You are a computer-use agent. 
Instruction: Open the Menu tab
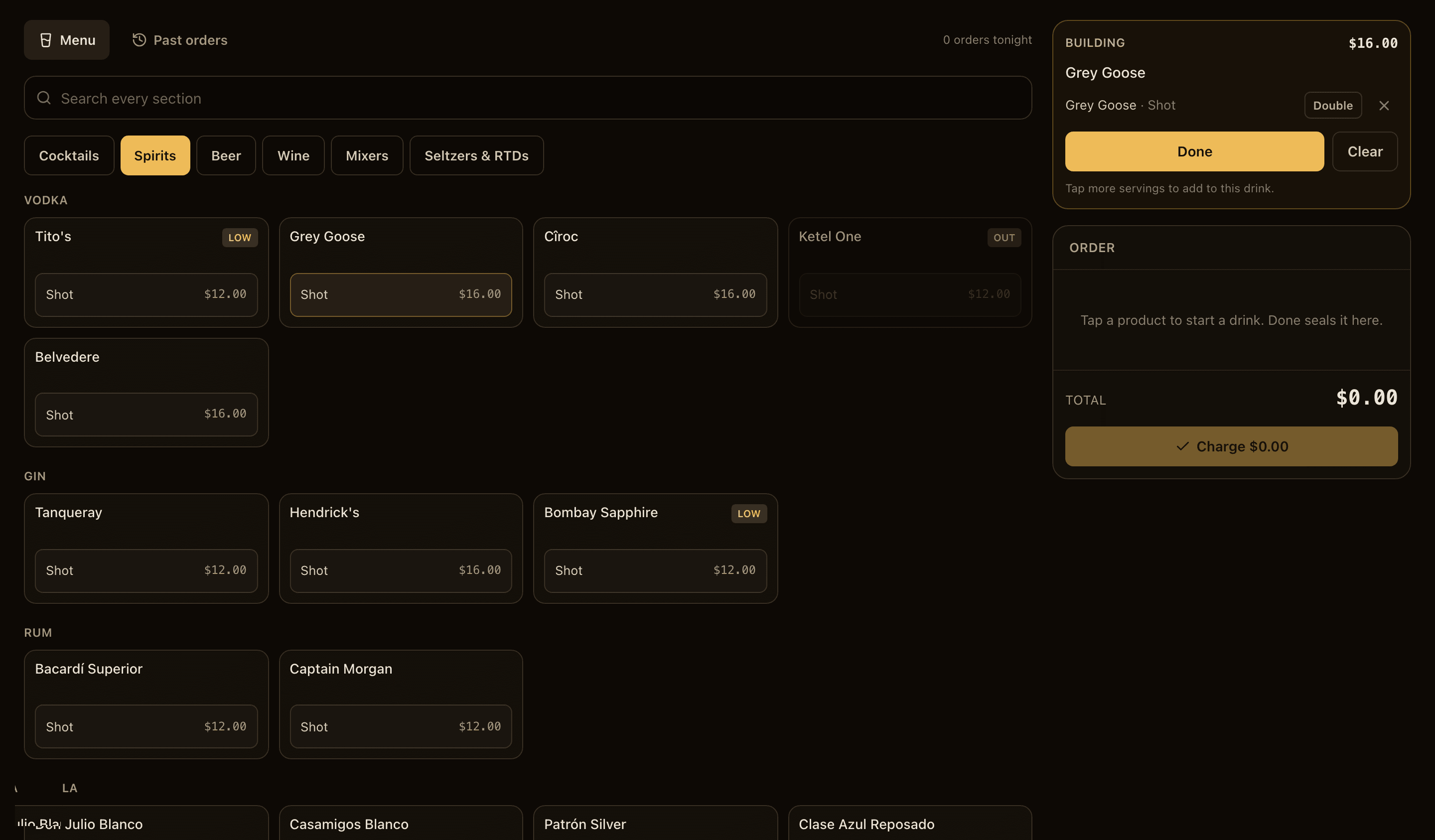[67, 40]
